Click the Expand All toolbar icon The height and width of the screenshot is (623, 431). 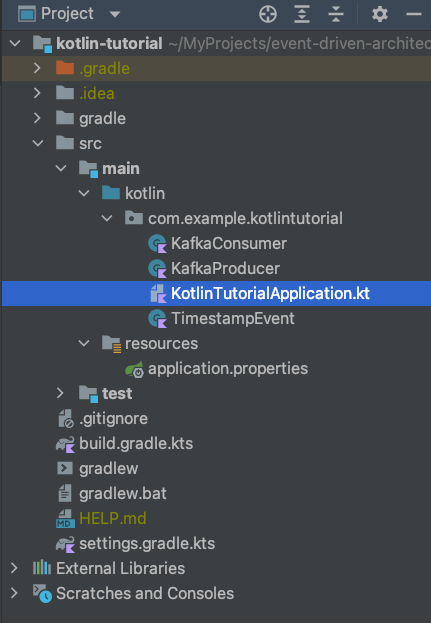coord(302,14)
